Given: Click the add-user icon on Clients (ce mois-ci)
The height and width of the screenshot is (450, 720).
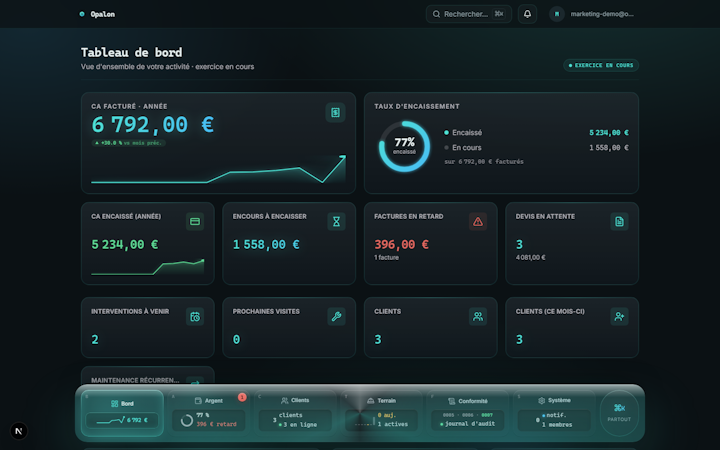Looking at the screenshot, I should click(619, 317).
